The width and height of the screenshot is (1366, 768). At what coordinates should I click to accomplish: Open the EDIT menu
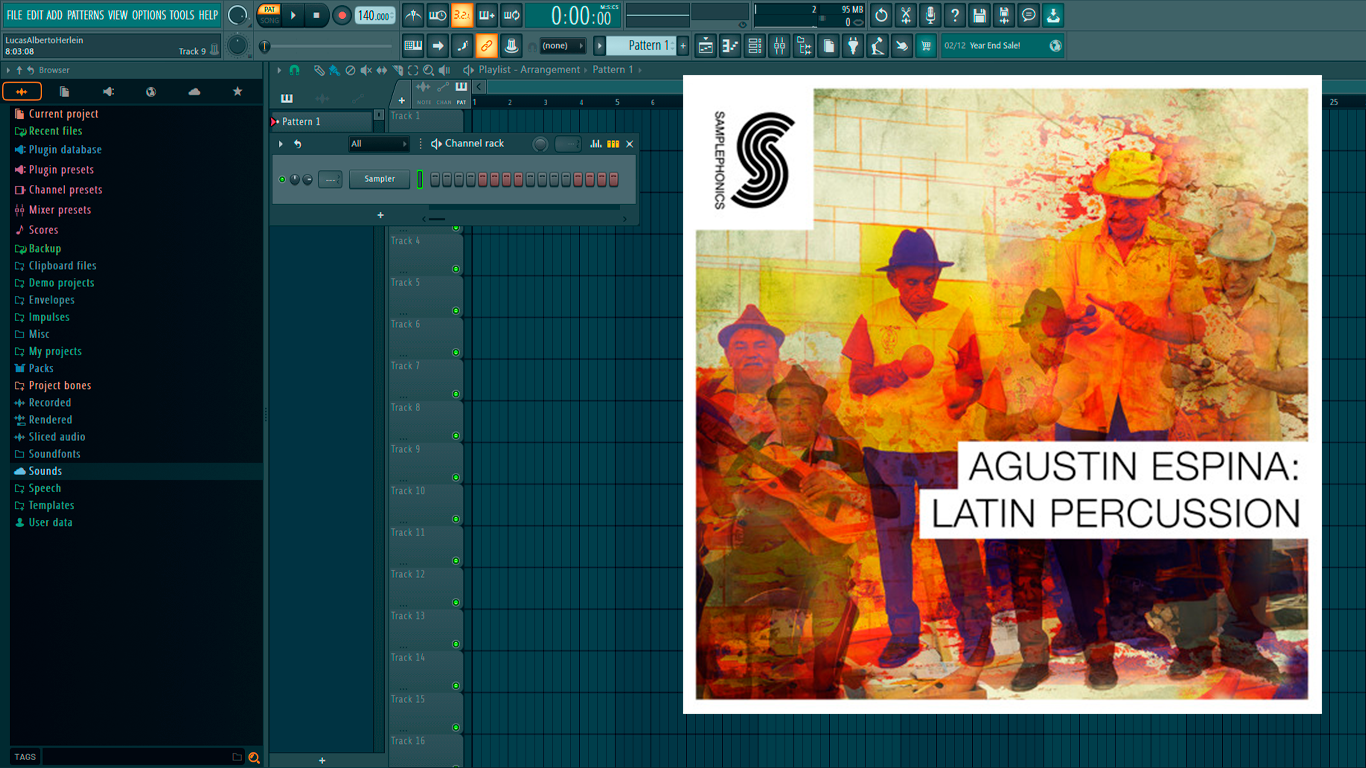click(35, 15)
